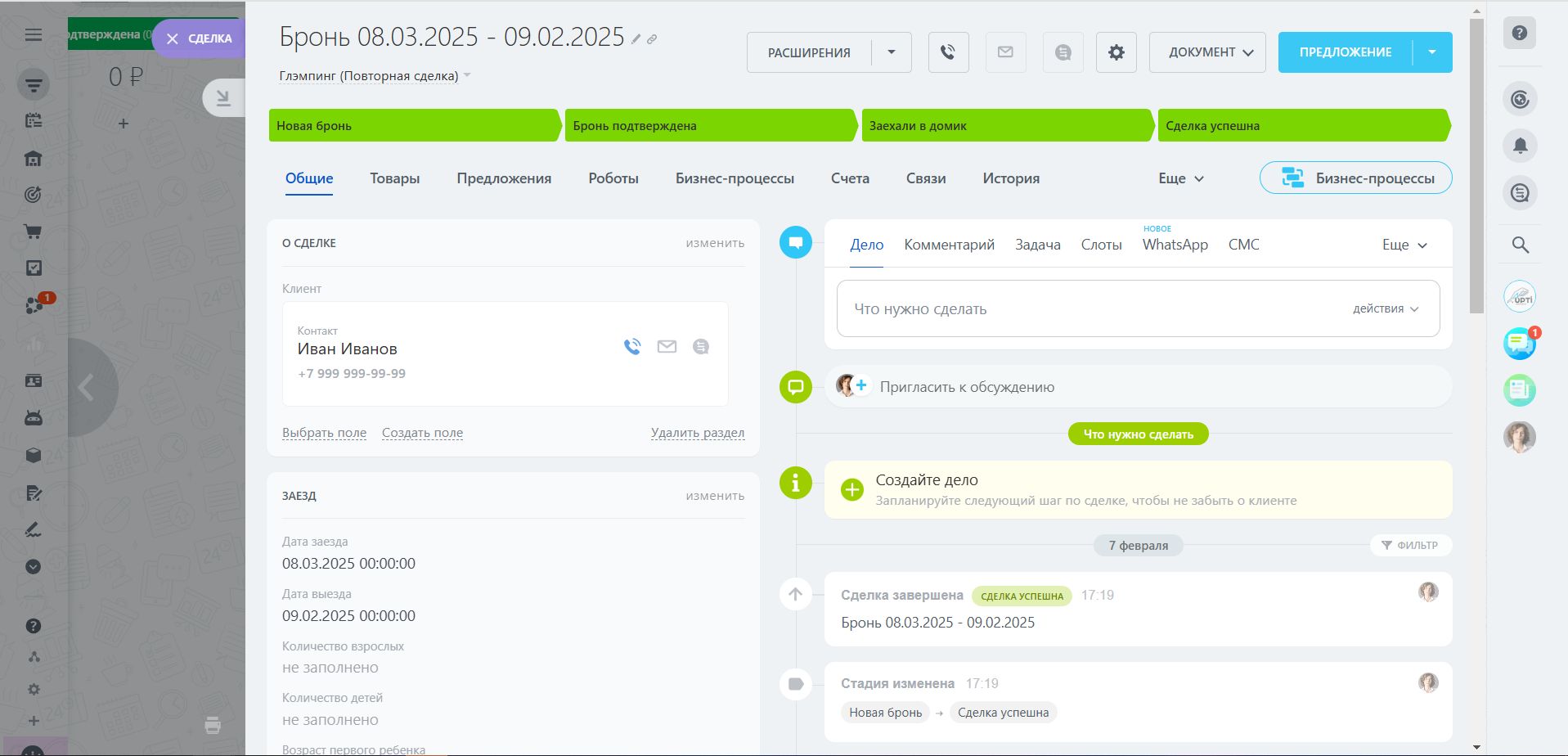Click pencil icon to edit deal title

click(x=636, y=39)
